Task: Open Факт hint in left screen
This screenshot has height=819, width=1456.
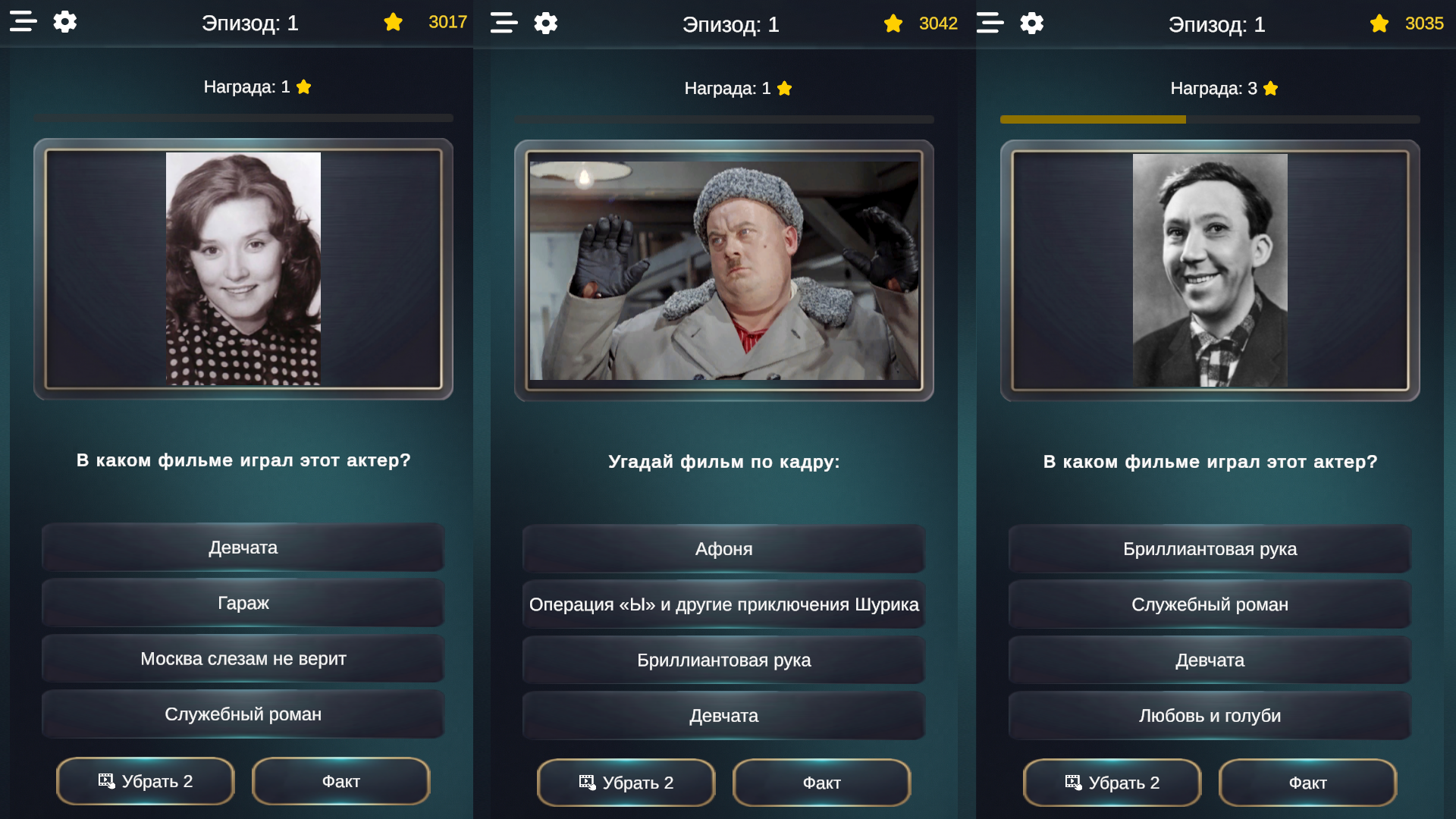Action: tap(341, 781)
